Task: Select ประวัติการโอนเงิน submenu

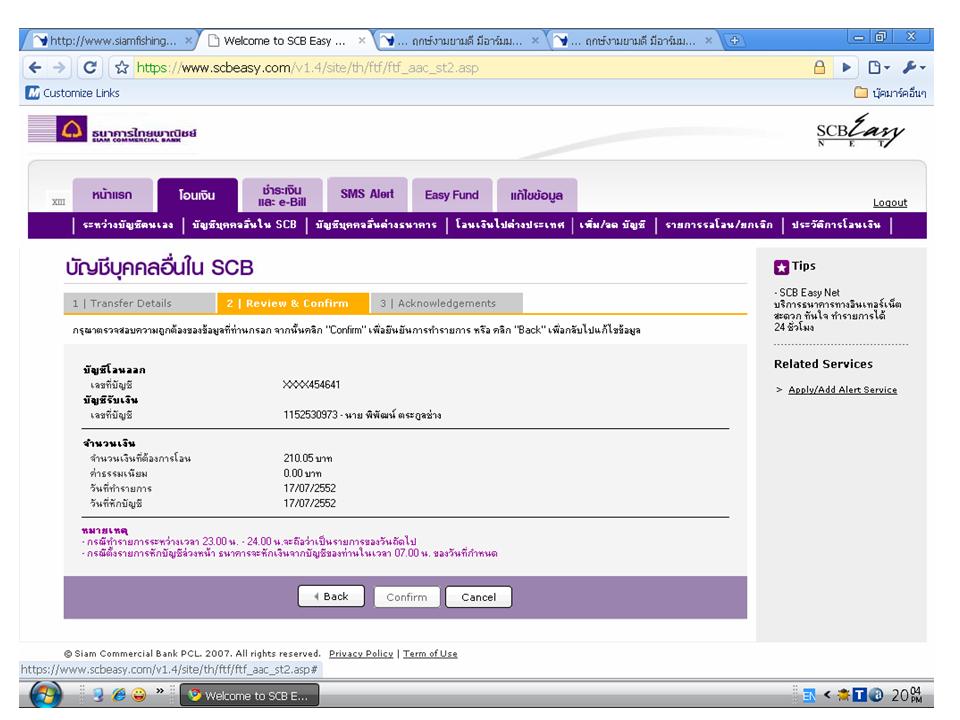Action: point(836,225)
